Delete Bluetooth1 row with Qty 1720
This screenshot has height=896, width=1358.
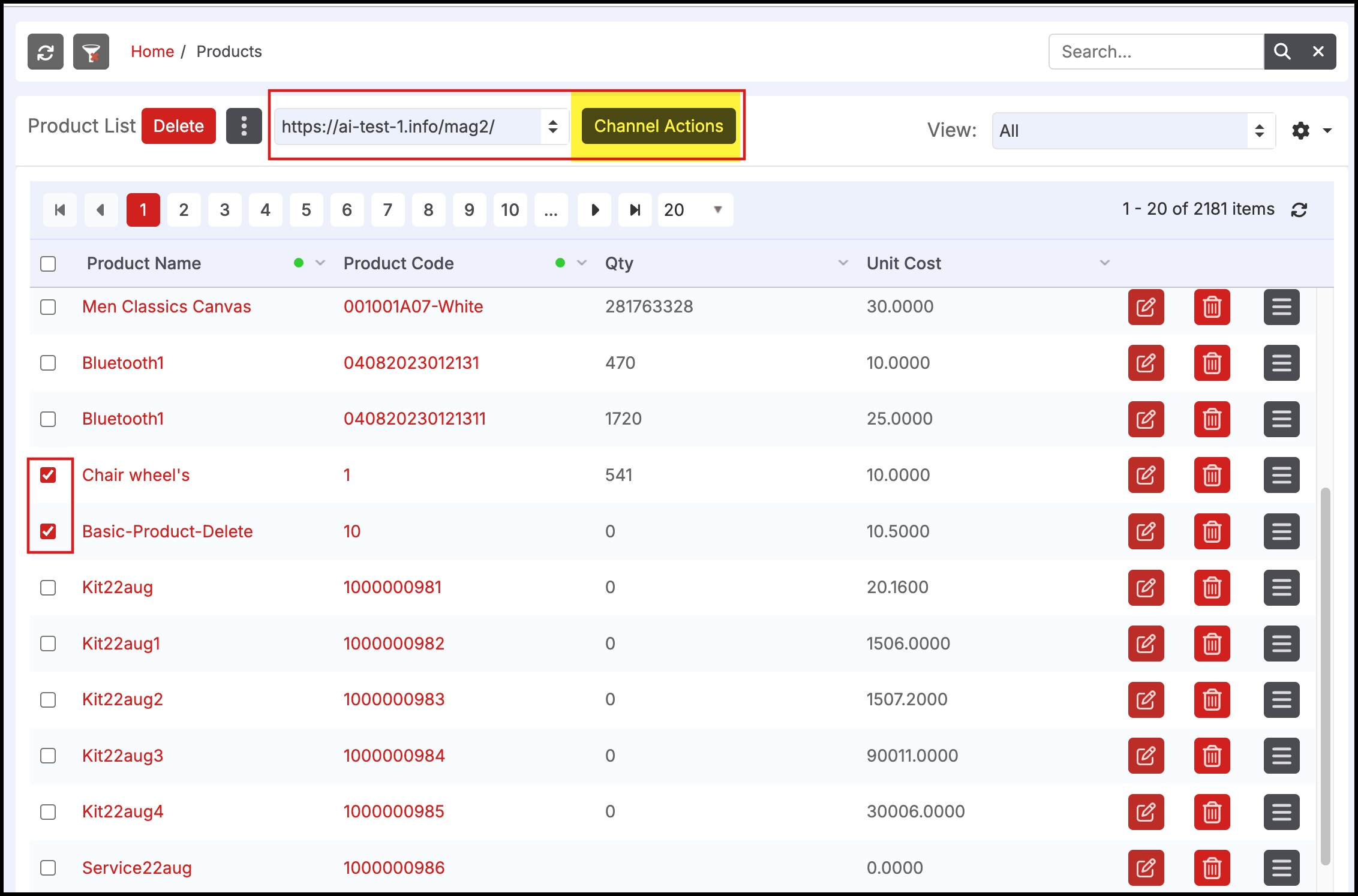coord(1212,419)
